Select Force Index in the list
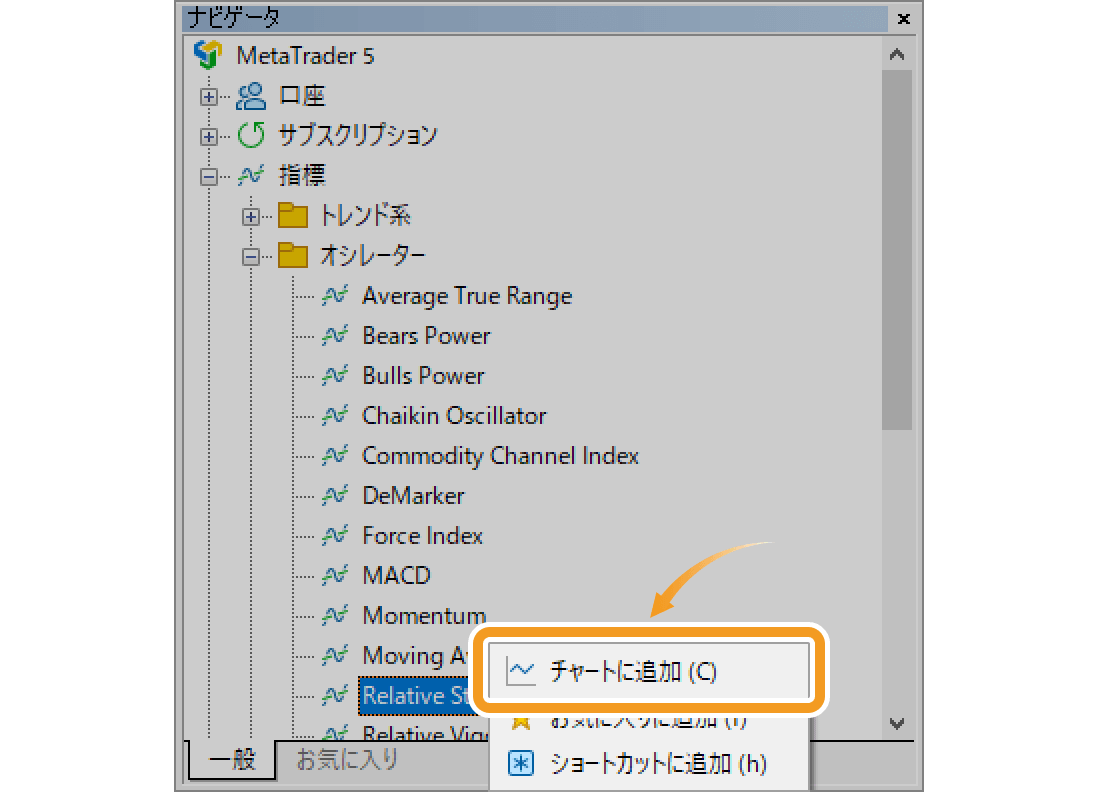 coord(422,536)
